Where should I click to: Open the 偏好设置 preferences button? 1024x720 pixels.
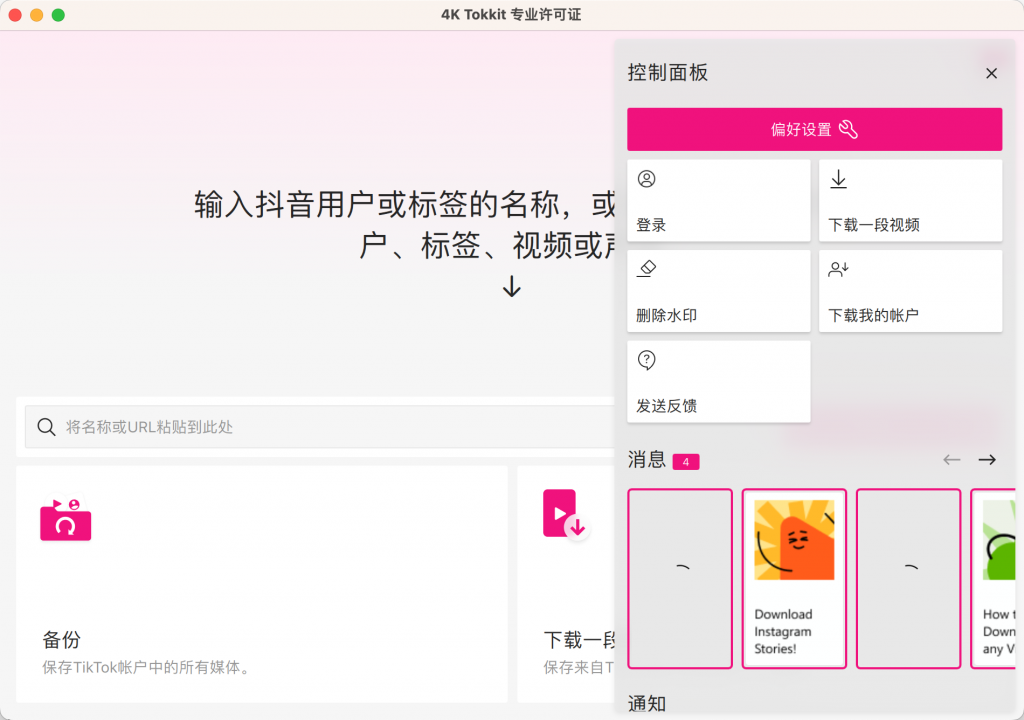(814, 129)
